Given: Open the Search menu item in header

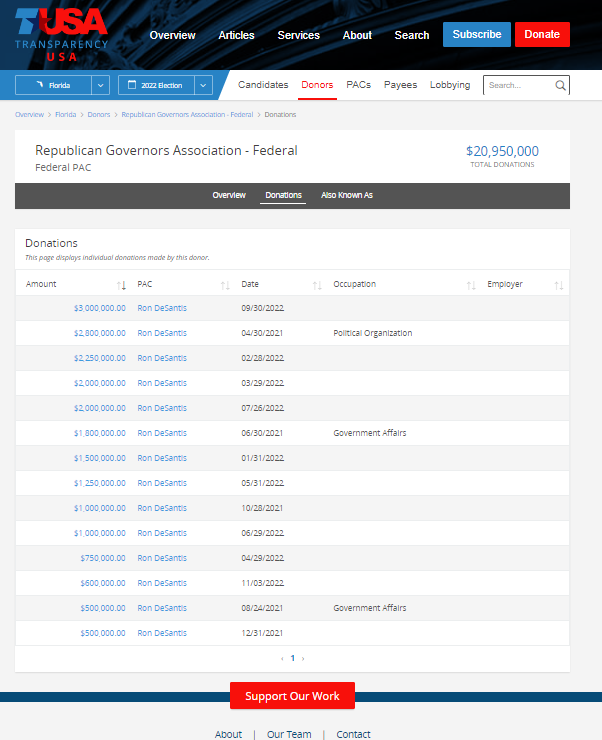Looking at the screenshot, I should tap(412, 35).
